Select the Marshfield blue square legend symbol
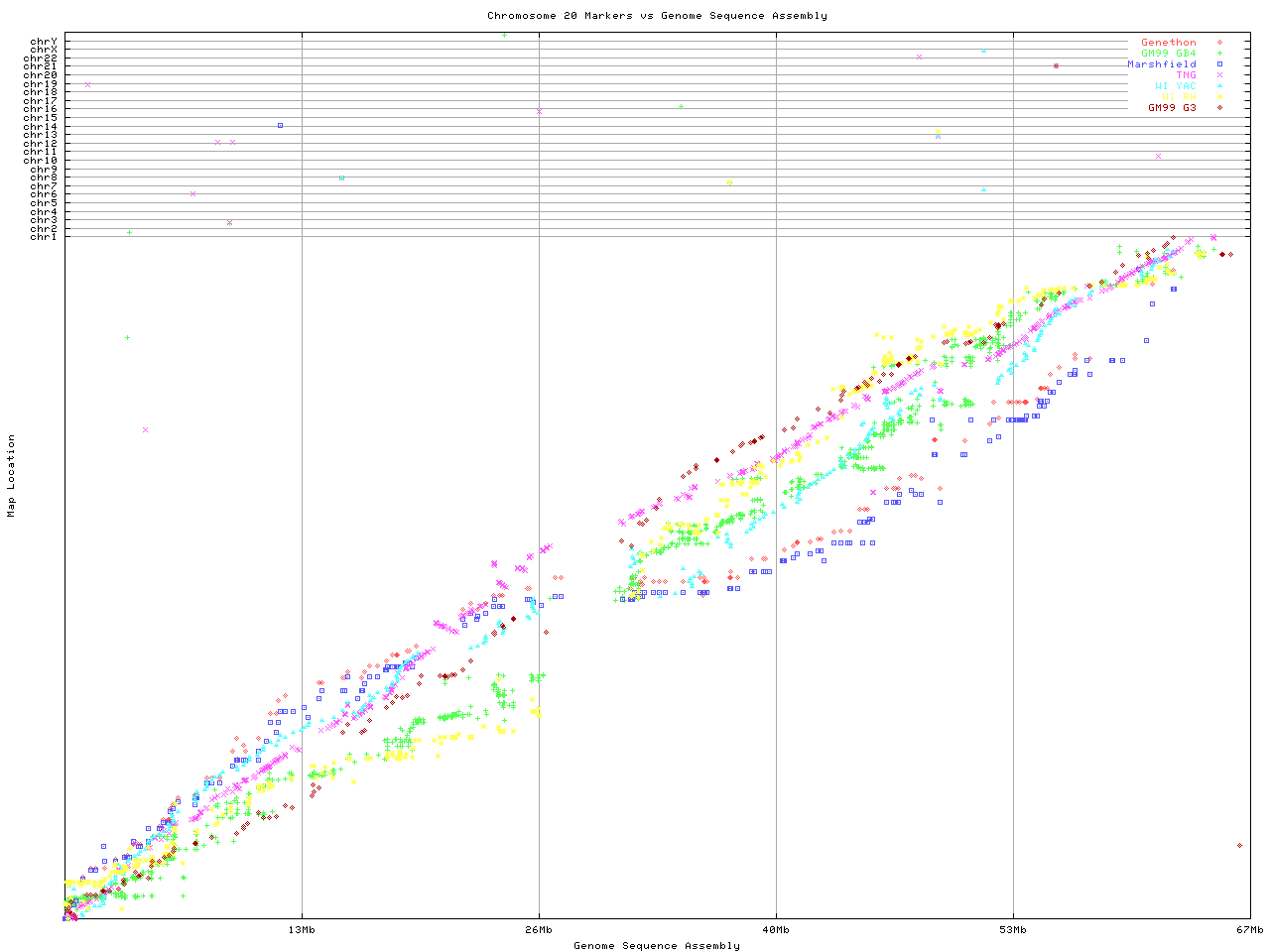Screen dimensions: 1270x952 coord(1219,64)
